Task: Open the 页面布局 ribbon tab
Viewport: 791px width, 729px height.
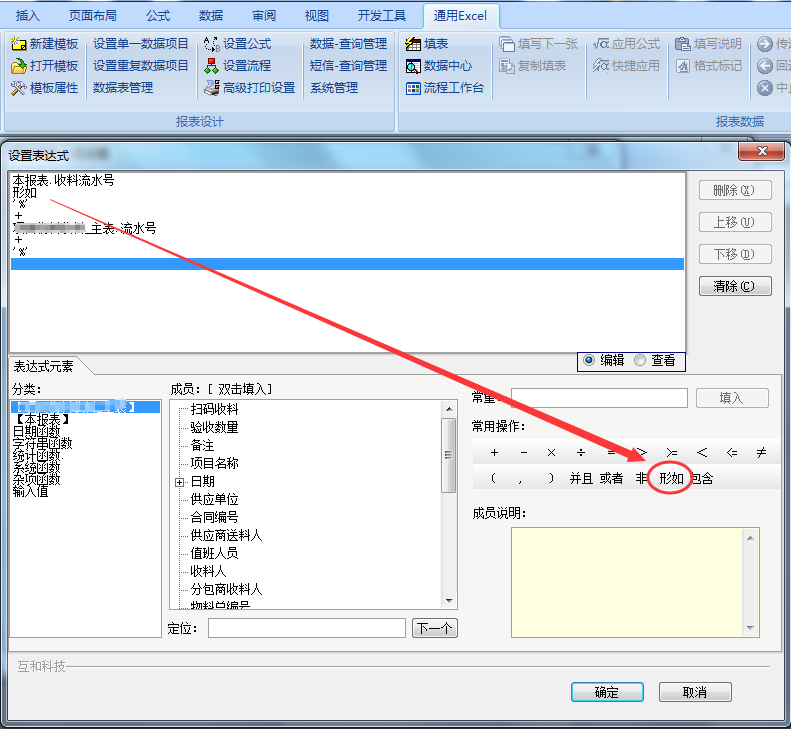Action: (93, 16)
